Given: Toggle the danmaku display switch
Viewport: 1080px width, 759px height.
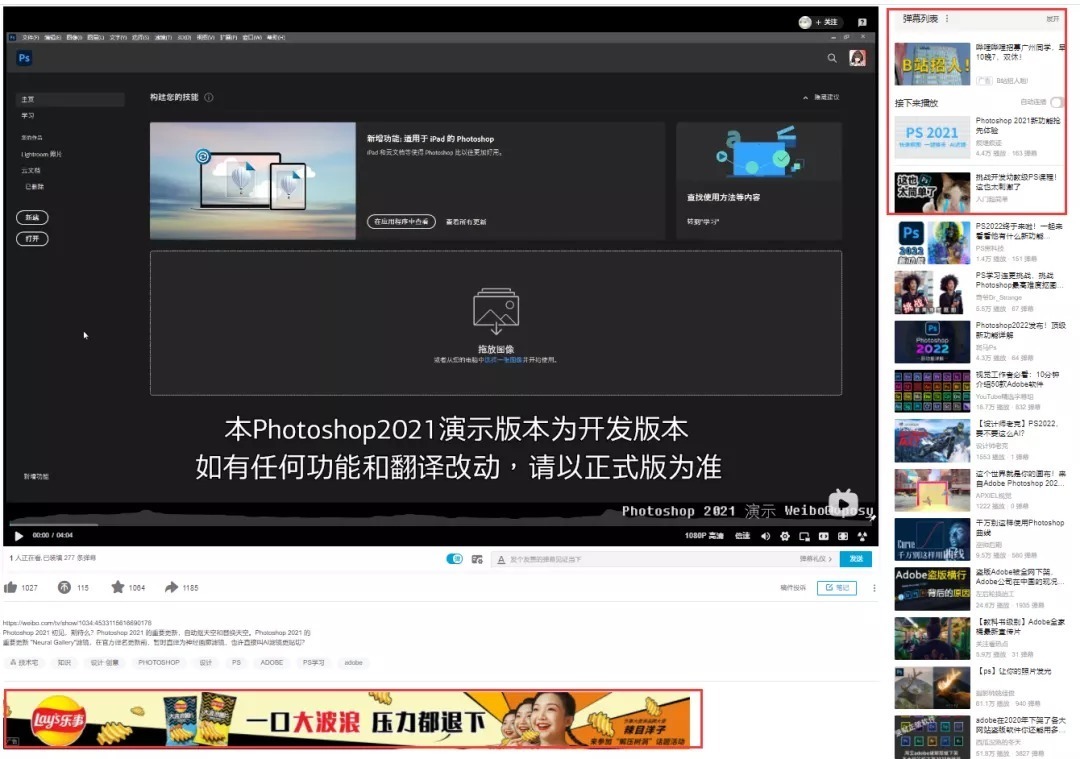Looking at the screenshot, I should 454,559.
